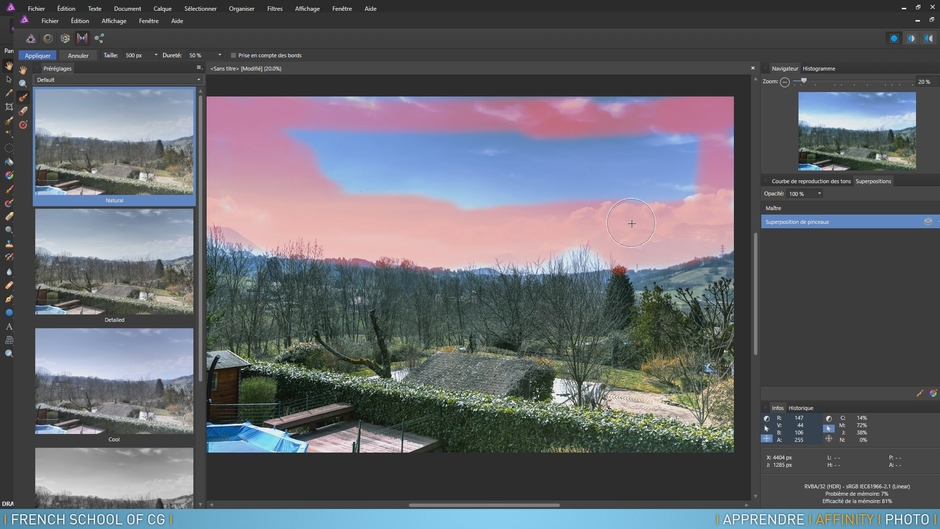
Task: Select the Tone Mapping persona icon
Action: point(82,38)
